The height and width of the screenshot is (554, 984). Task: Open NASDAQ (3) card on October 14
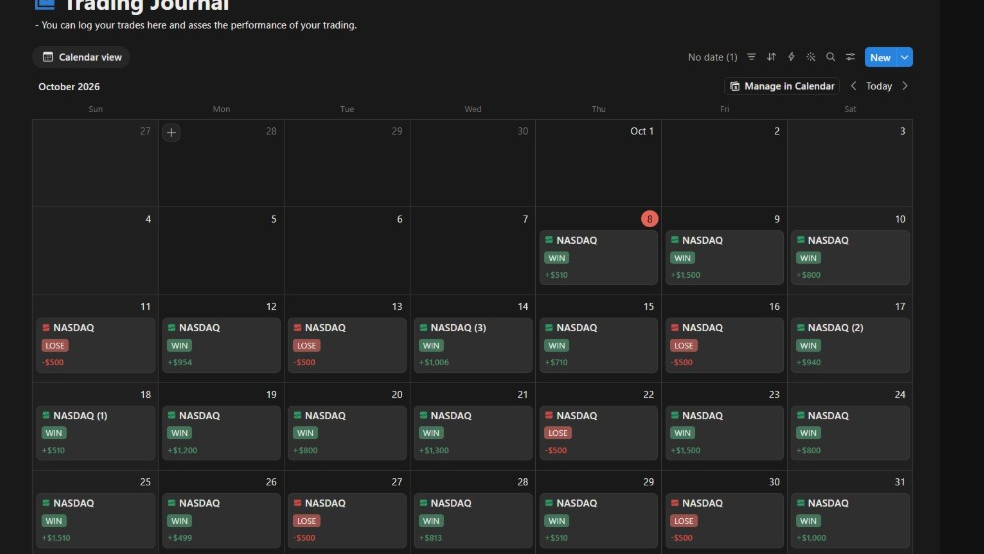[473, 345]
